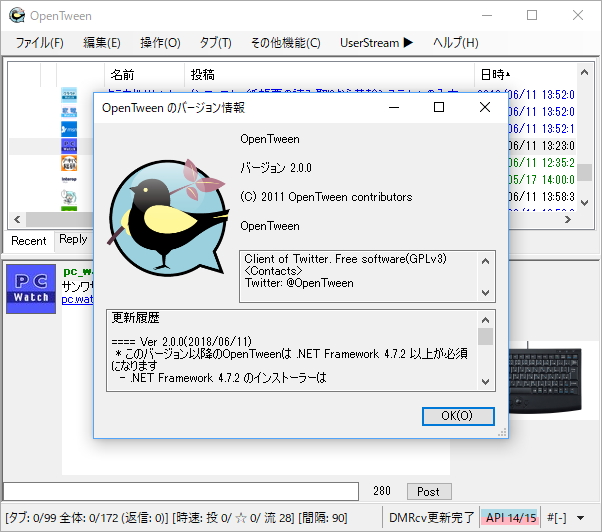The height and width of the screenshot is (532, 602).
Task: Select the top light-blue avatar timeline row
Action: coord(69,94)
